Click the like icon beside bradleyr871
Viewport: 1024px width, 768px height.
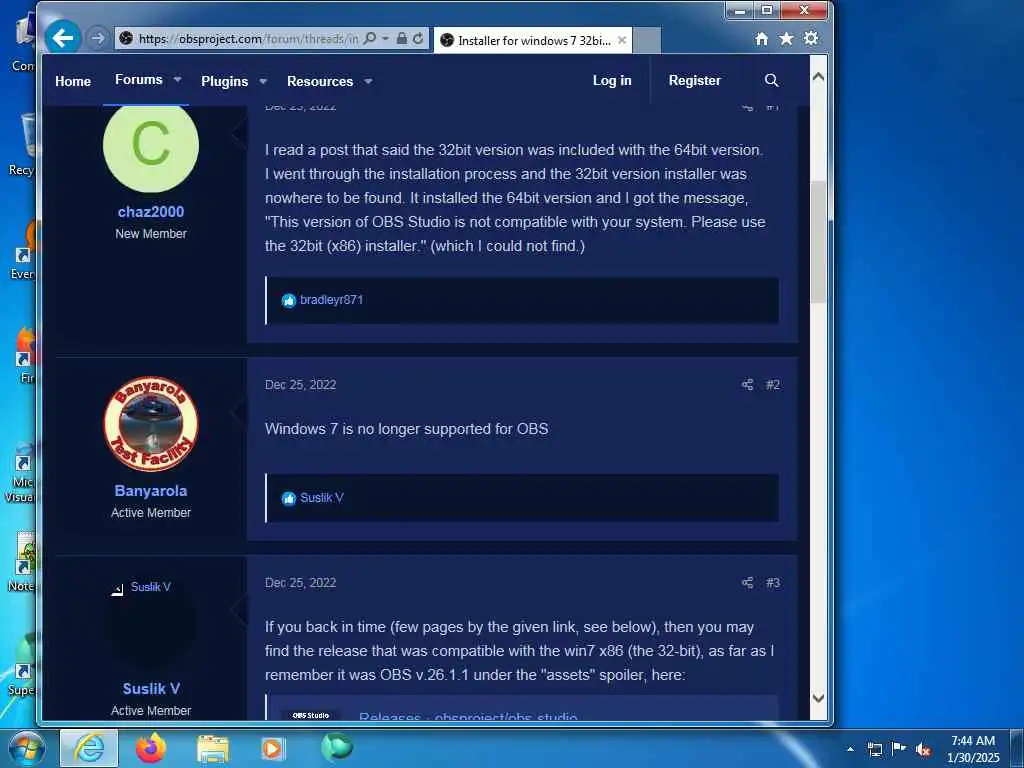[x=289, y=300]
